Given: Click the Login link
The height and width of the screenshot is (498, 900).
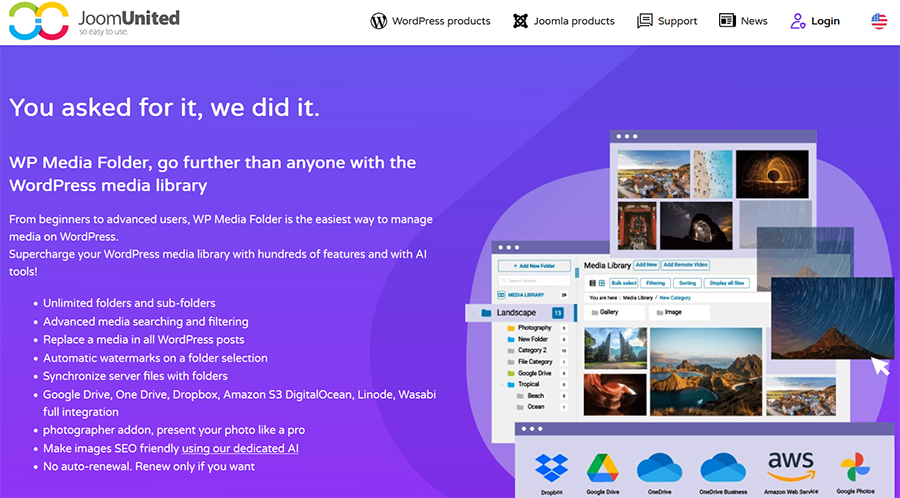Looking at the screenshot, I should pyautogui.click(x=815, y=21).
